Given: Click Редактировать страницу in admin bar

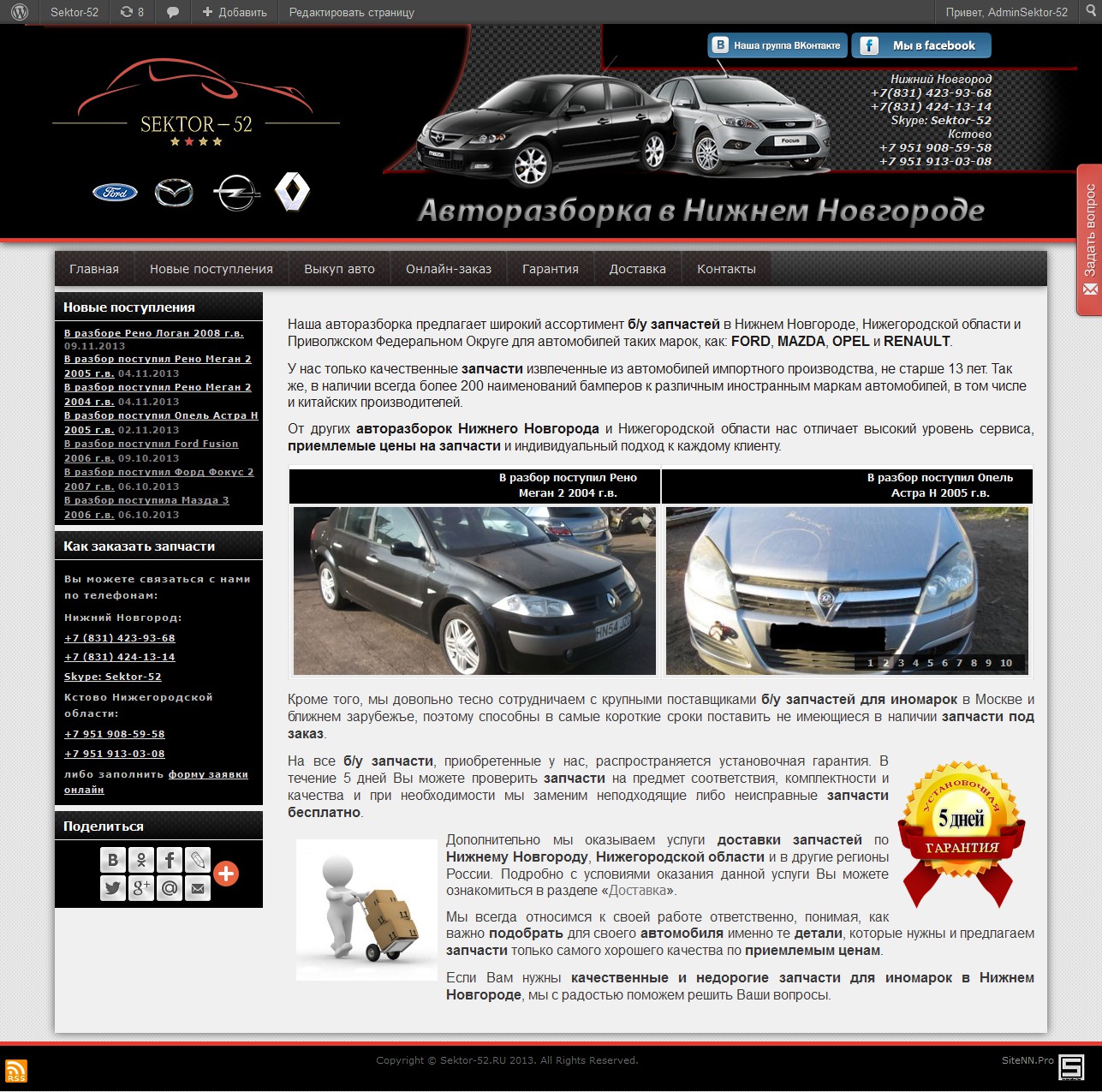Looking at the screenshot, I should (352, 12).
